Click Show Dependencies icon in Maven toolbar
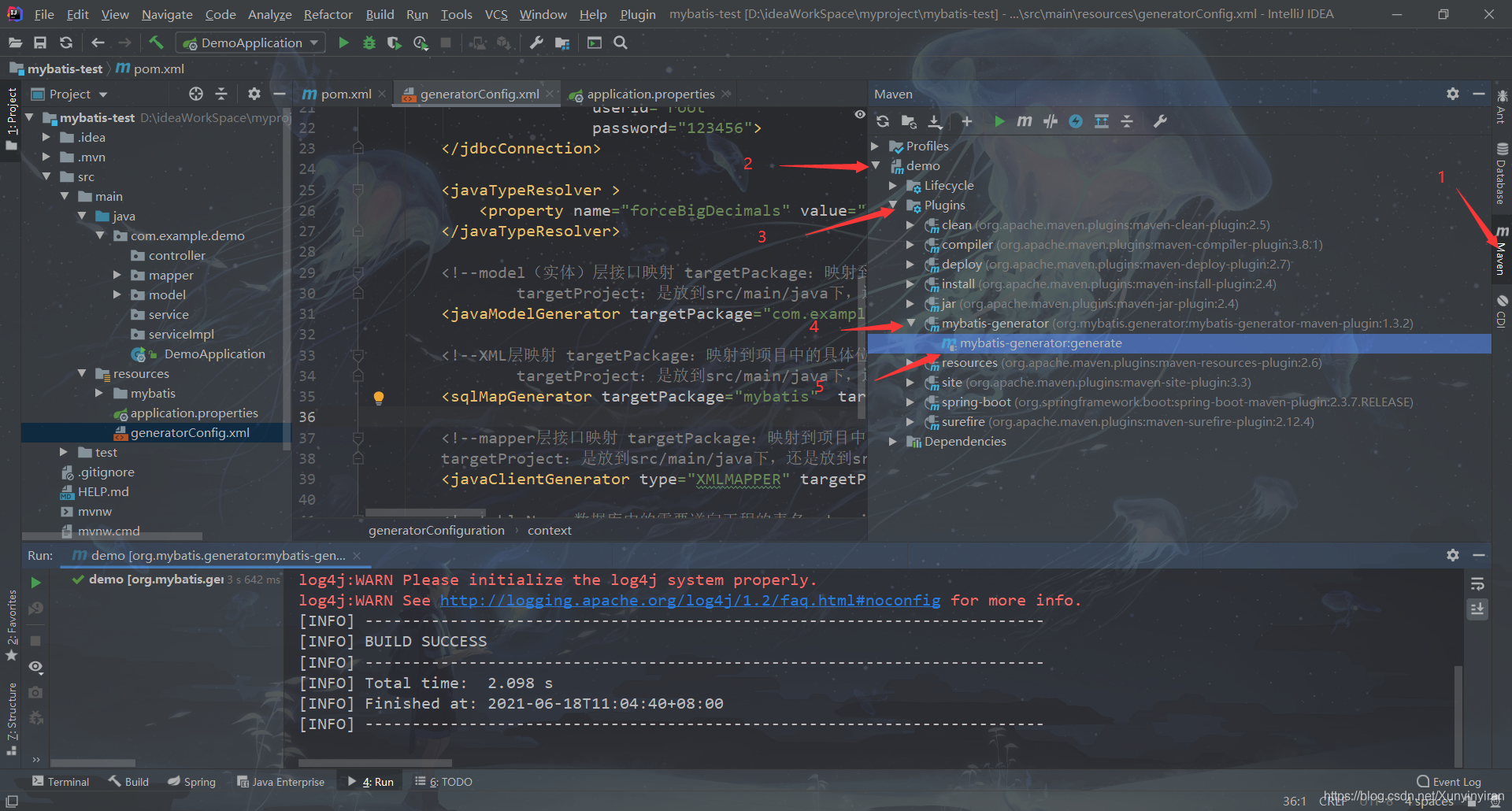The image size is (1512, 811). click(1102, 121)
